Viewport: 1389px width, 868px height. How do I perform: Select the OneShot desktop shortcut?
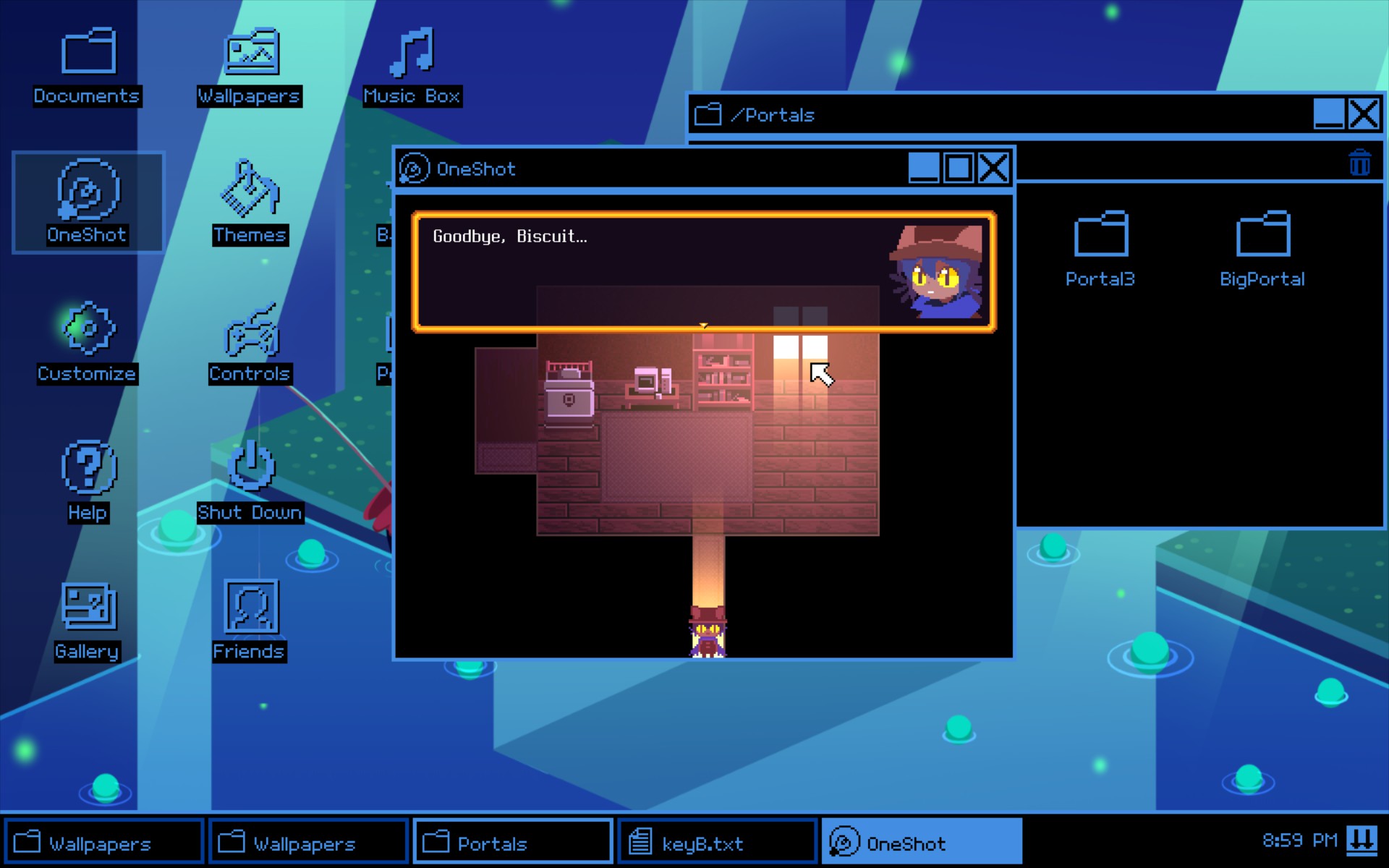pos(88,203)
